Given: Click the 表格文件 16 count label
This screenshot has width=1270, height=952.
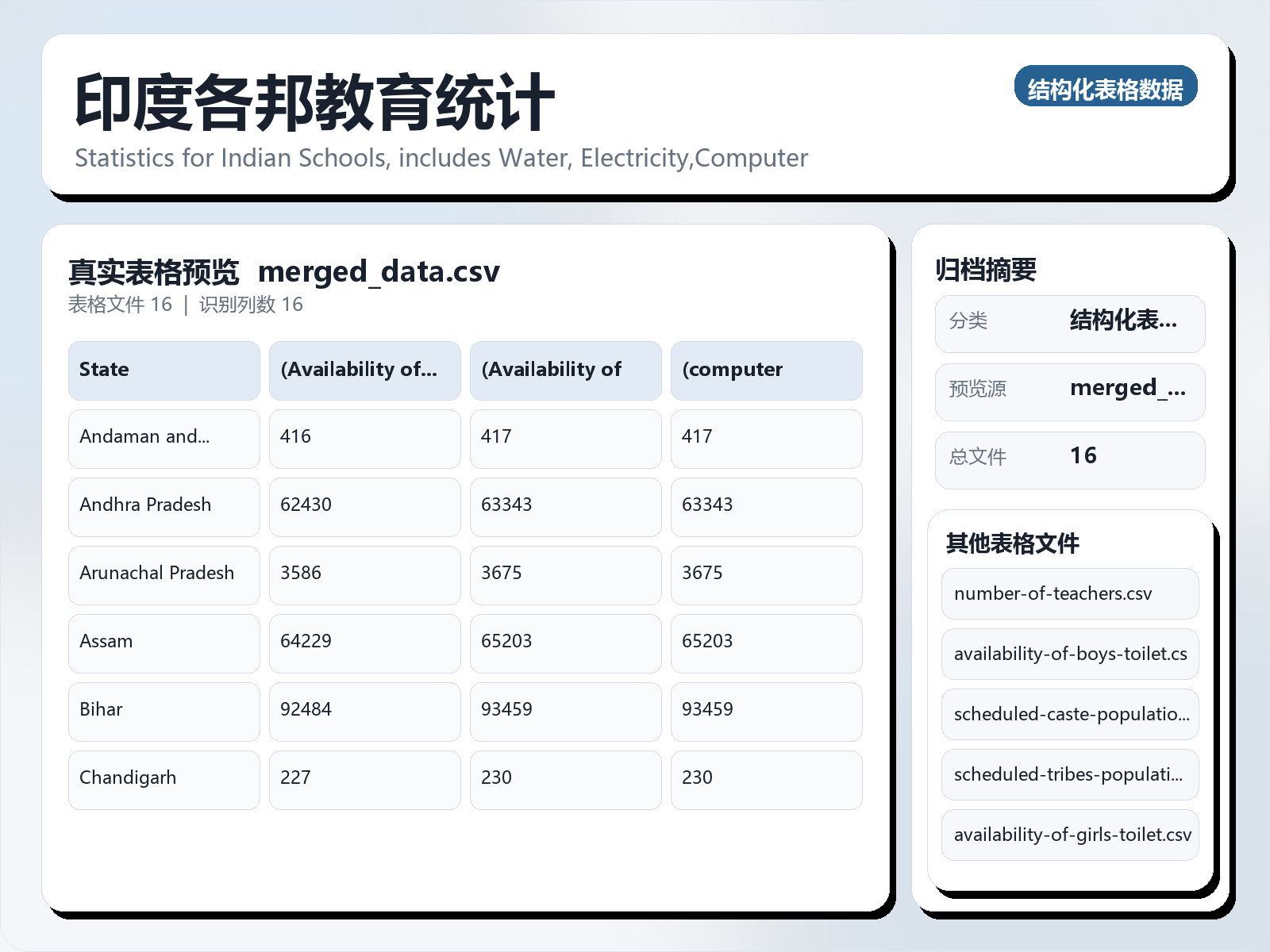Looking at the screenshot, I should [x=119, y=304].
